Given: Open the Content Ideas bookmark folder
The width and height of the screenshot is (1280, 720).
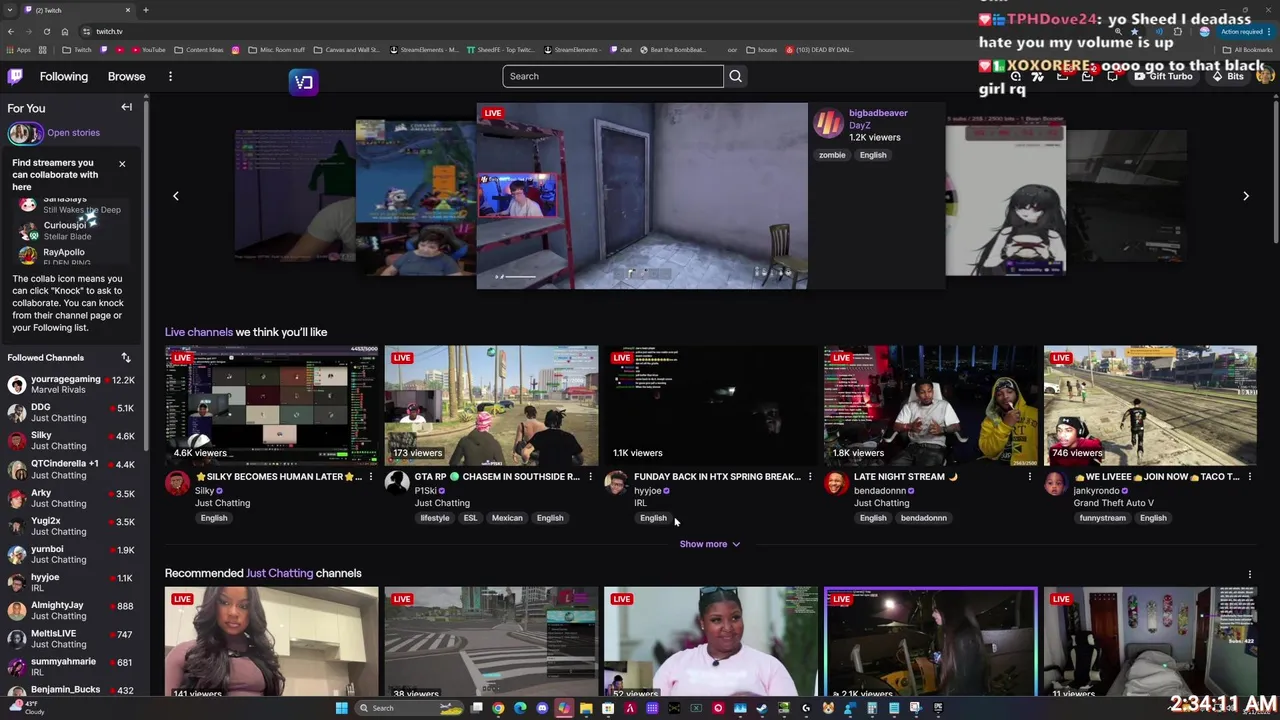Looking at the screenshot, I should coord(199,49).
